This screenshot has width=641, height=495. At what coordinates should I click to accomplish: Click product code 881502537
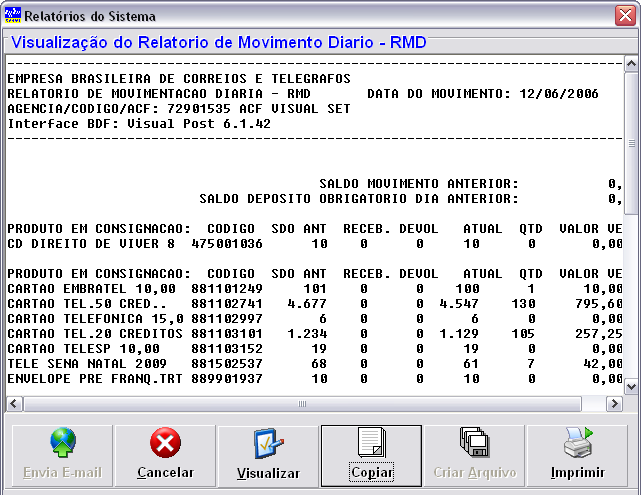pyautogui.click(x=227, y=363)
